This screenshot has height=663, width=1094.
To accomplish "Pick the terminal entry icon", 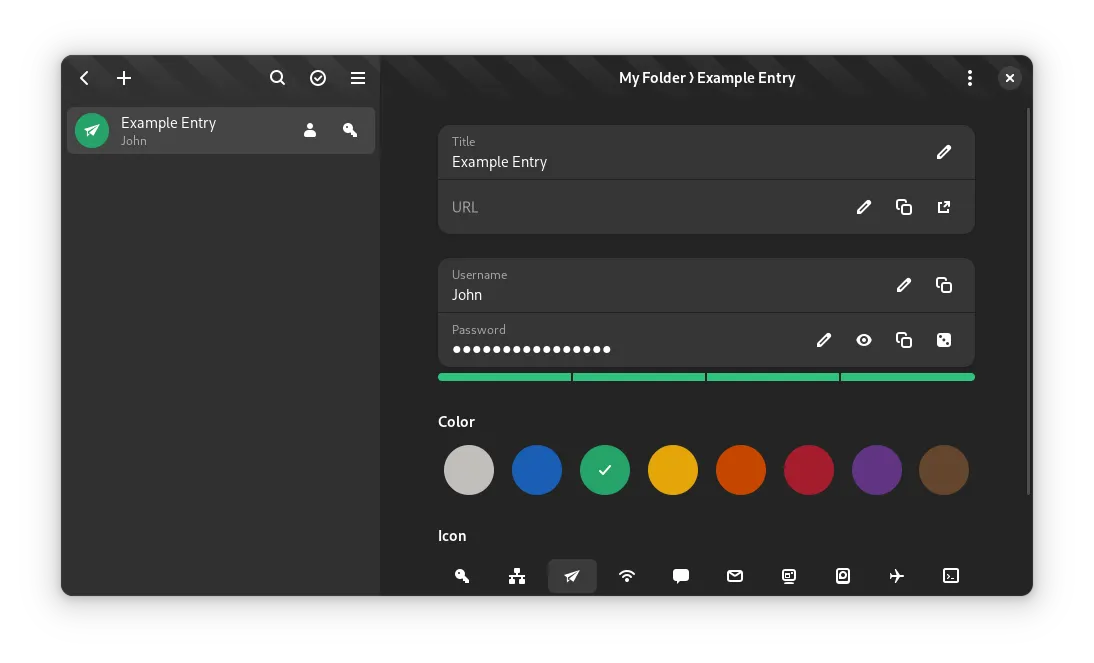I will 951,576.
